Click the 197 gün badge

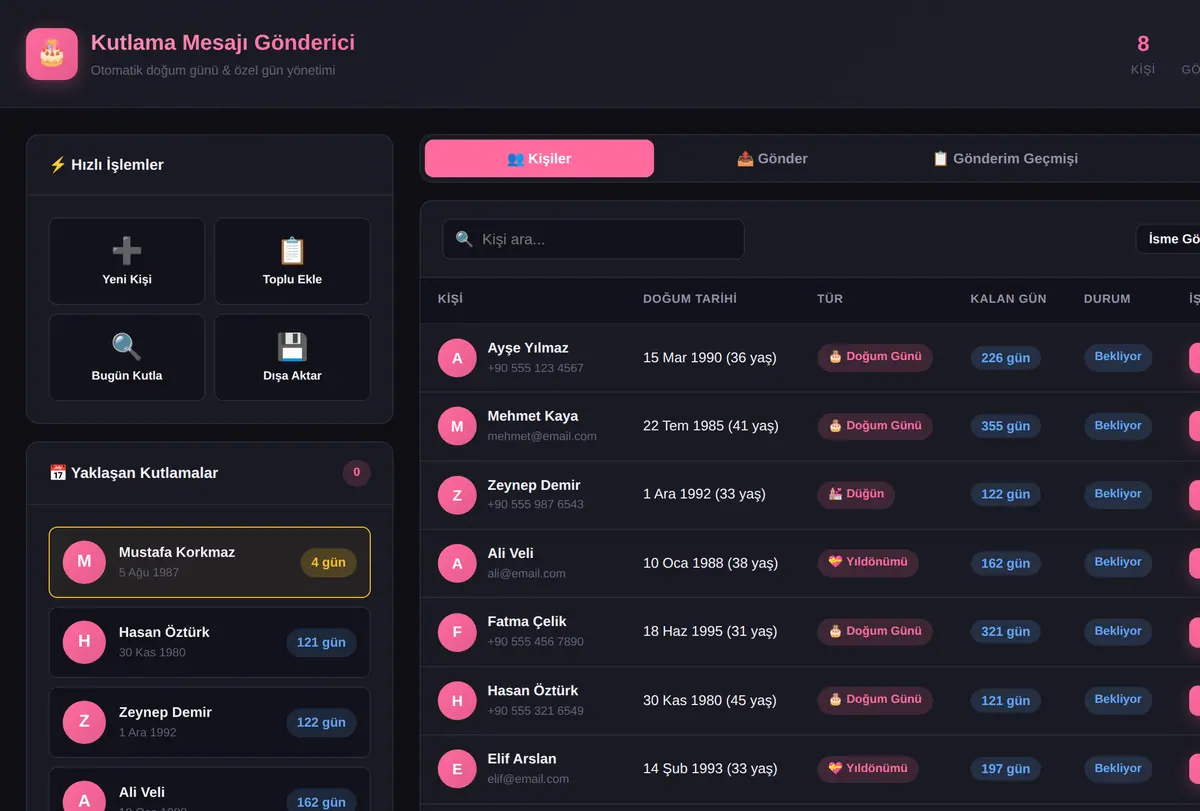pos(1005,769)
